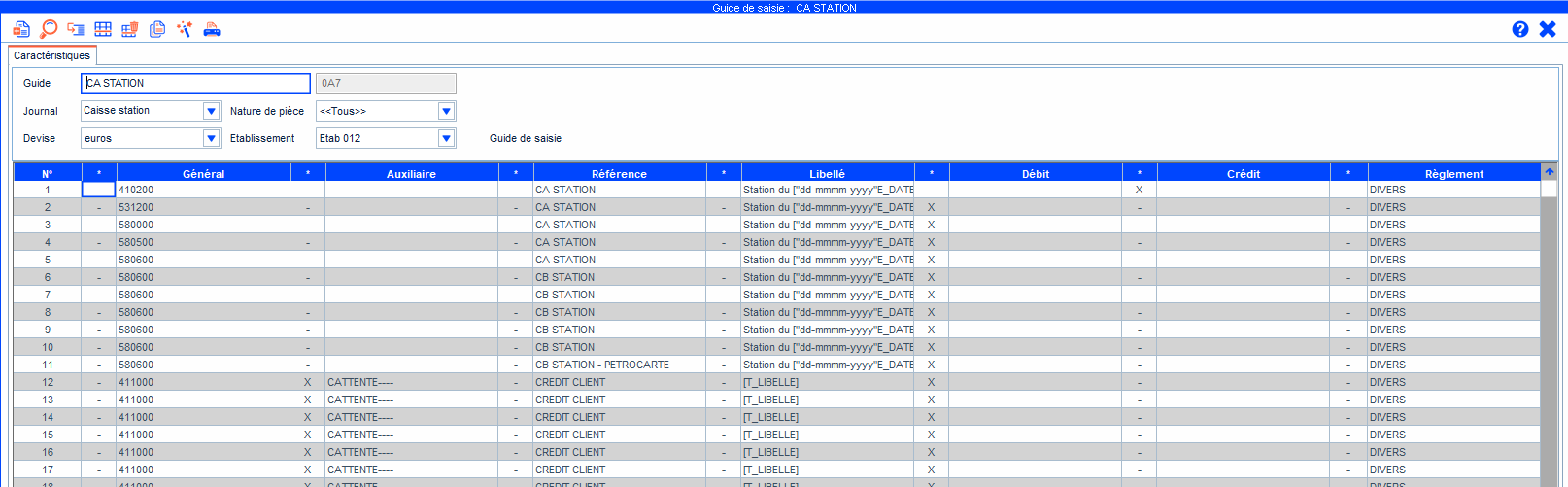Select the Caractéristiques tab
The height and width of the screenshot is (487, 1568).
(x=51, y=55)
